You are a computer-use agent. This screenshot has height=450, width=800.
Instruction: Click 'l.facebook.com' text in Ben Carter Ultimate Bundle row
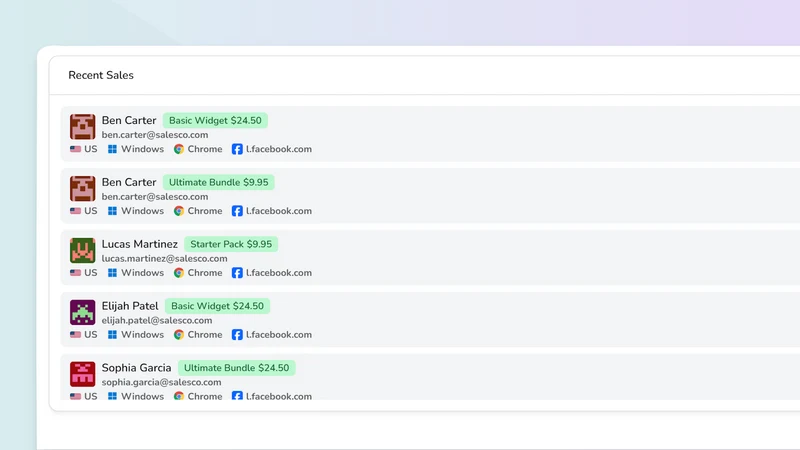coord(279,211)
